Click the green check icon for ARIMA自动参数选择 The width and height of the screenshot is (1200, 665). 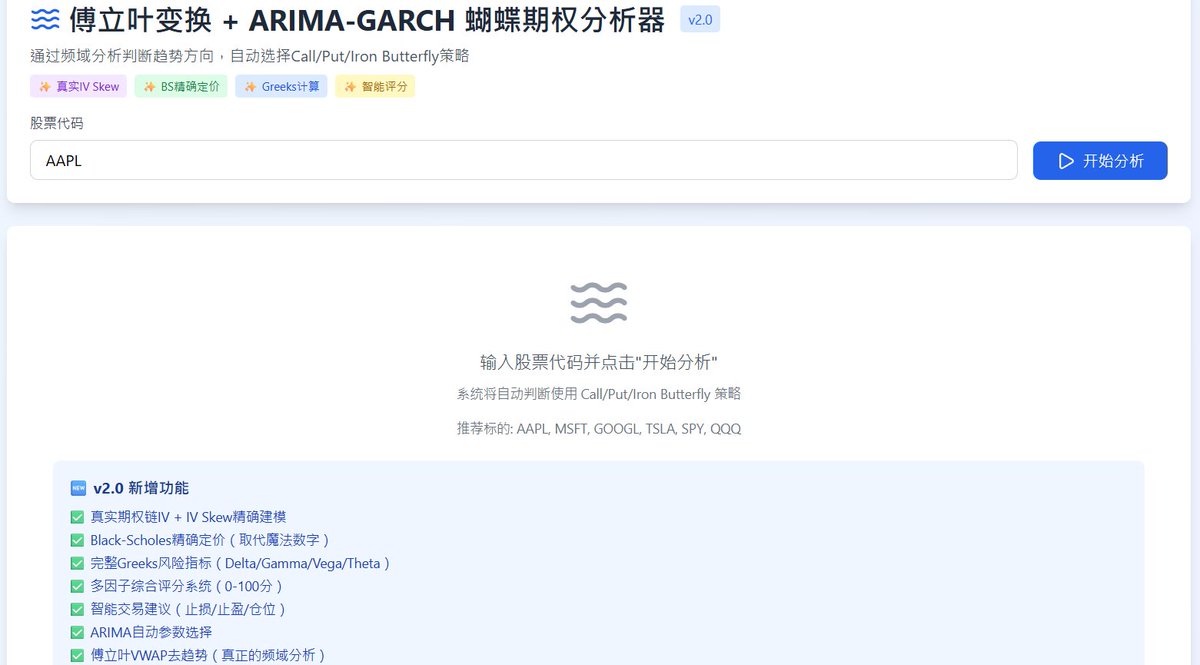77,632
